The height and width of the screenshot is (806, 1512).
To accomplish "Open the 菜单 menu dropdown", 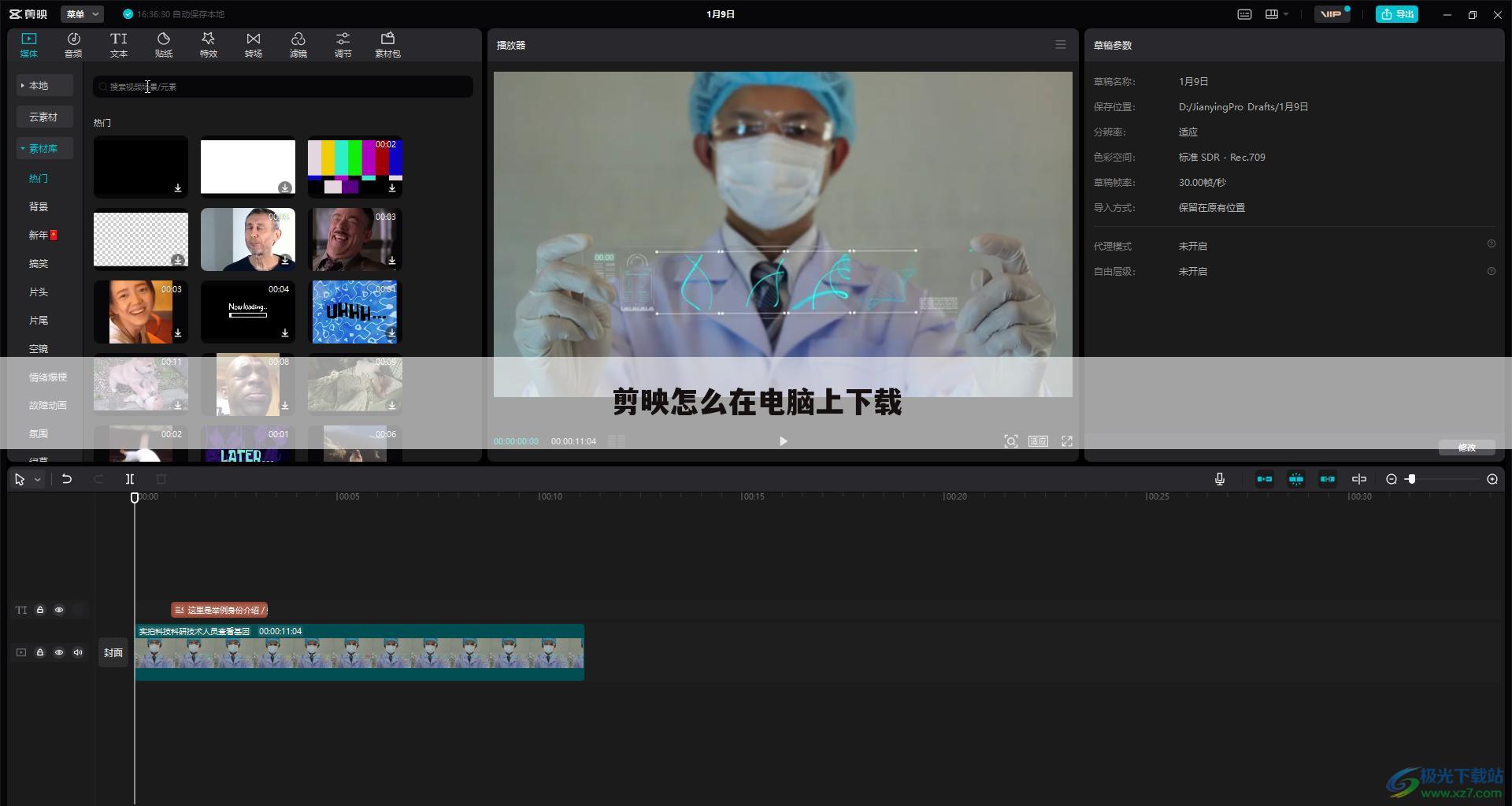I will pyautogui.click(x=82, y=14).
